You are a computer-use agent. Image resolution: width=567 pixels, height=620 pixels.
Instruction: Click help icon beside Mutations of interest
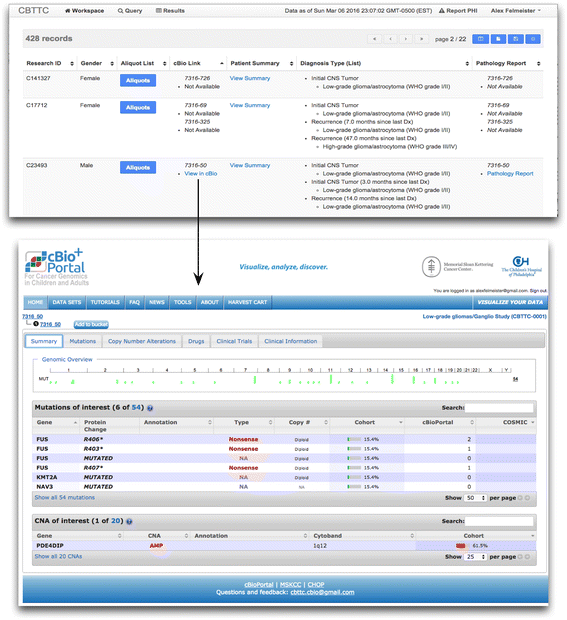click(x=150, y=408)
